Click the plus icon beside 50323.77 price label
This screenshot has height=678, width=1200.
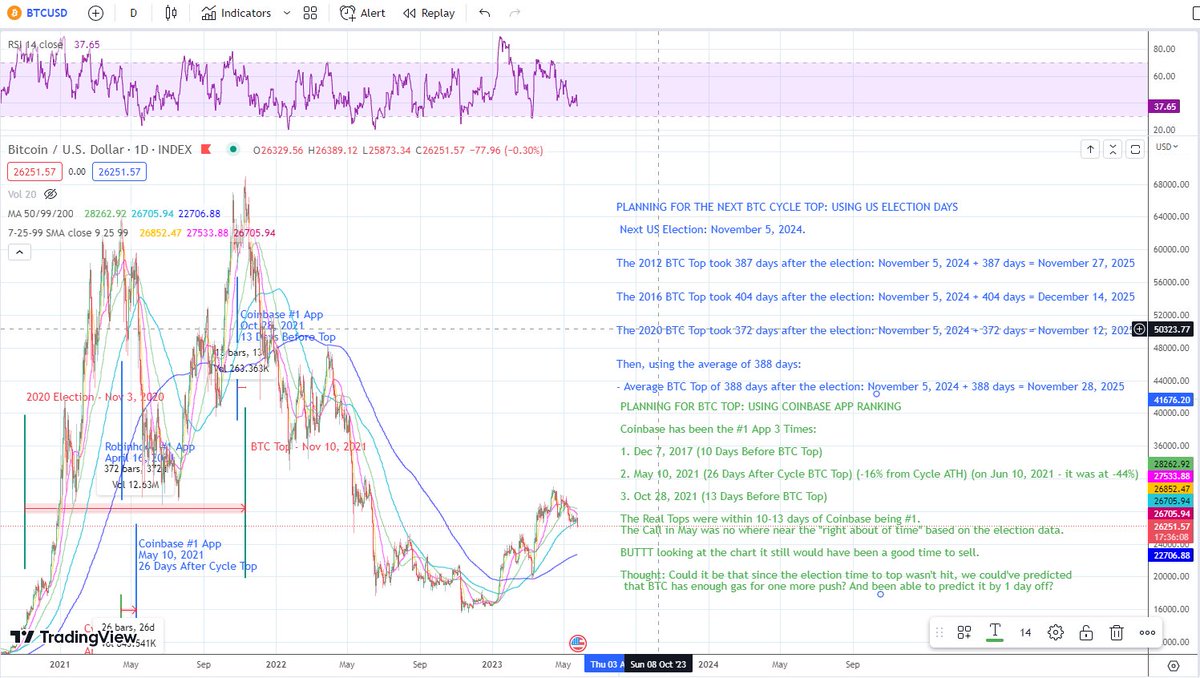pyautogui.click(x=1139, y=329)
